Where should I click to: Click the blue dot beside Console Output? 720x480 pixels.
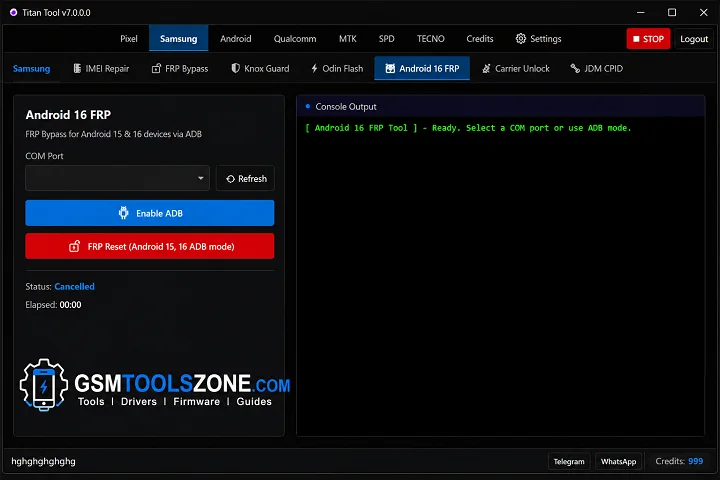pos(308,107)
